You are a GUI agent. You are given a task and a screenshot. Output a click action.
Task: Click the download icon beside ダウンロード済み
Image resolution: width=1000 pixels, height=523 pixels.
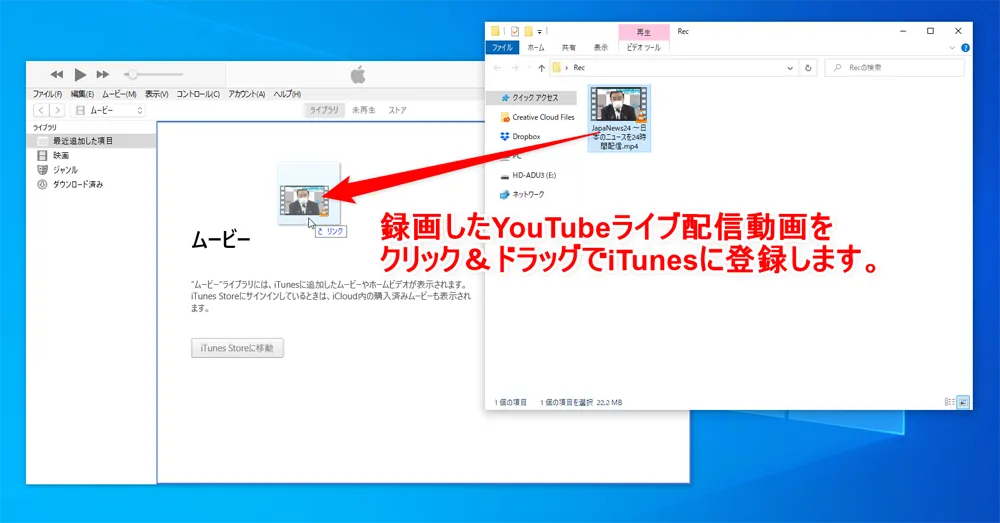point(42,184)
